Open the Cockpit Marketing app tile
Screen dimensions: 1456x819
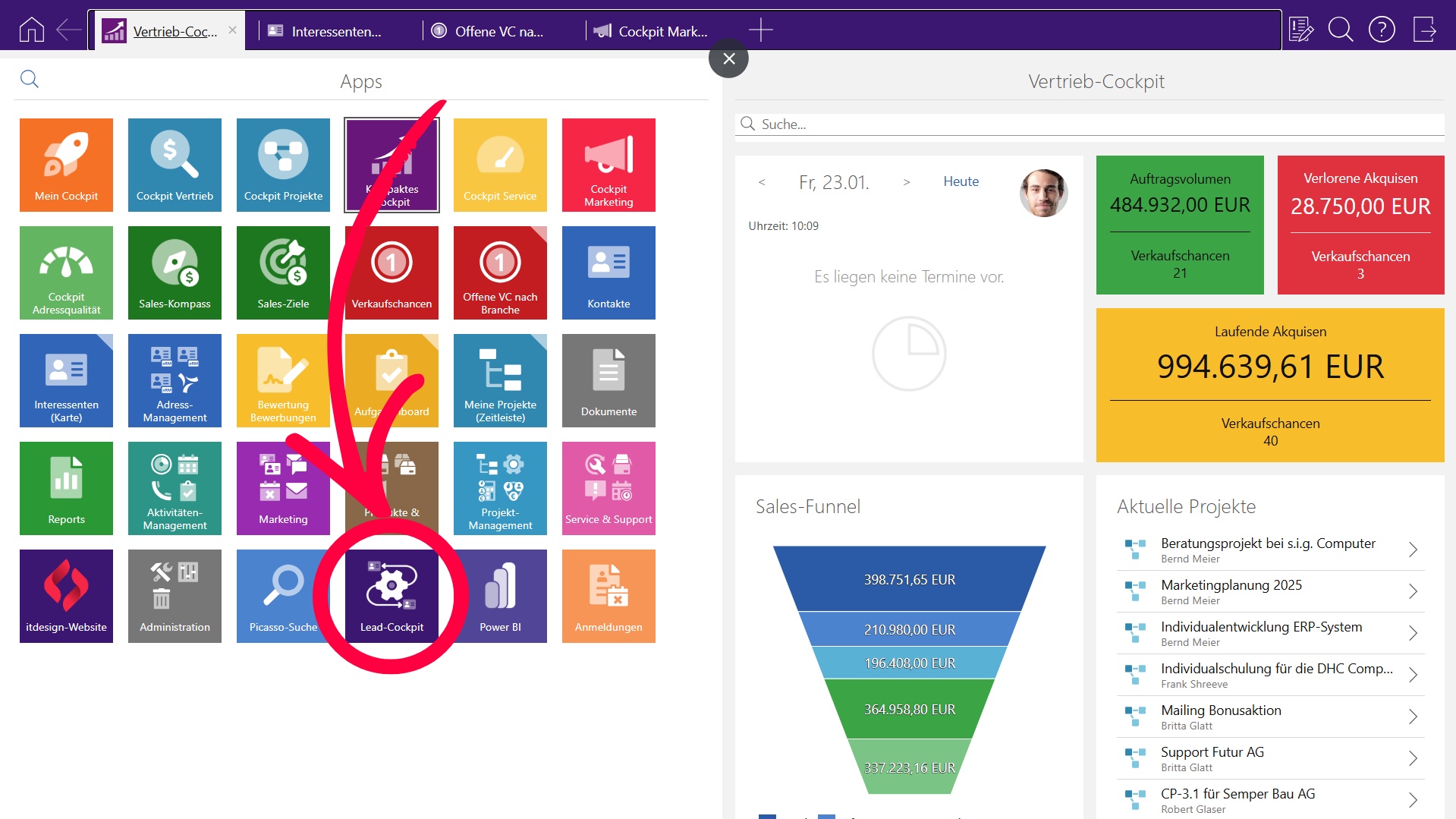coord(609,165)
